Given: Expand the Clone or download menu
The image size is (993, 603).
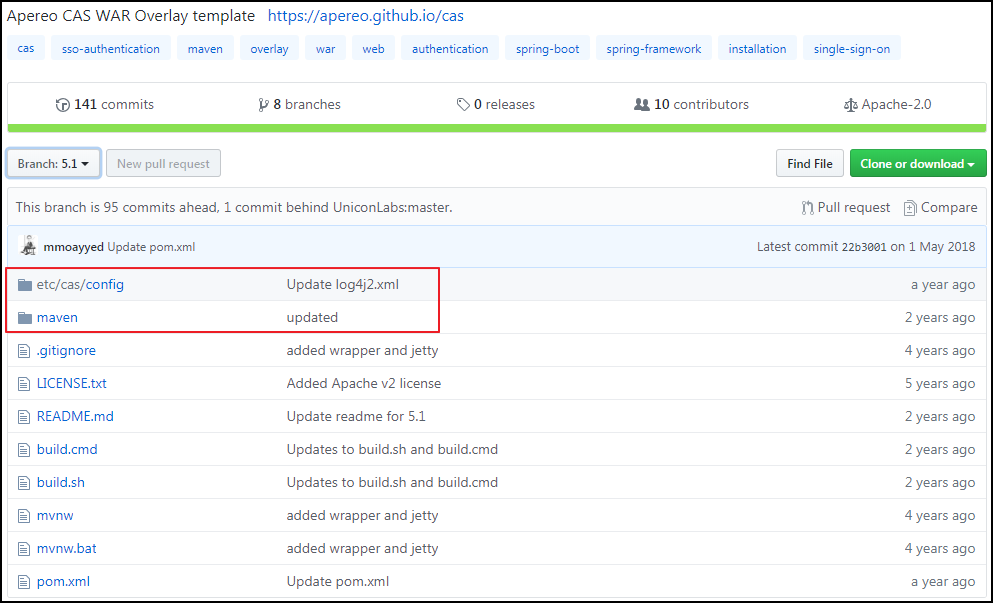Looking at the screenshot, I should pos(918,163).
